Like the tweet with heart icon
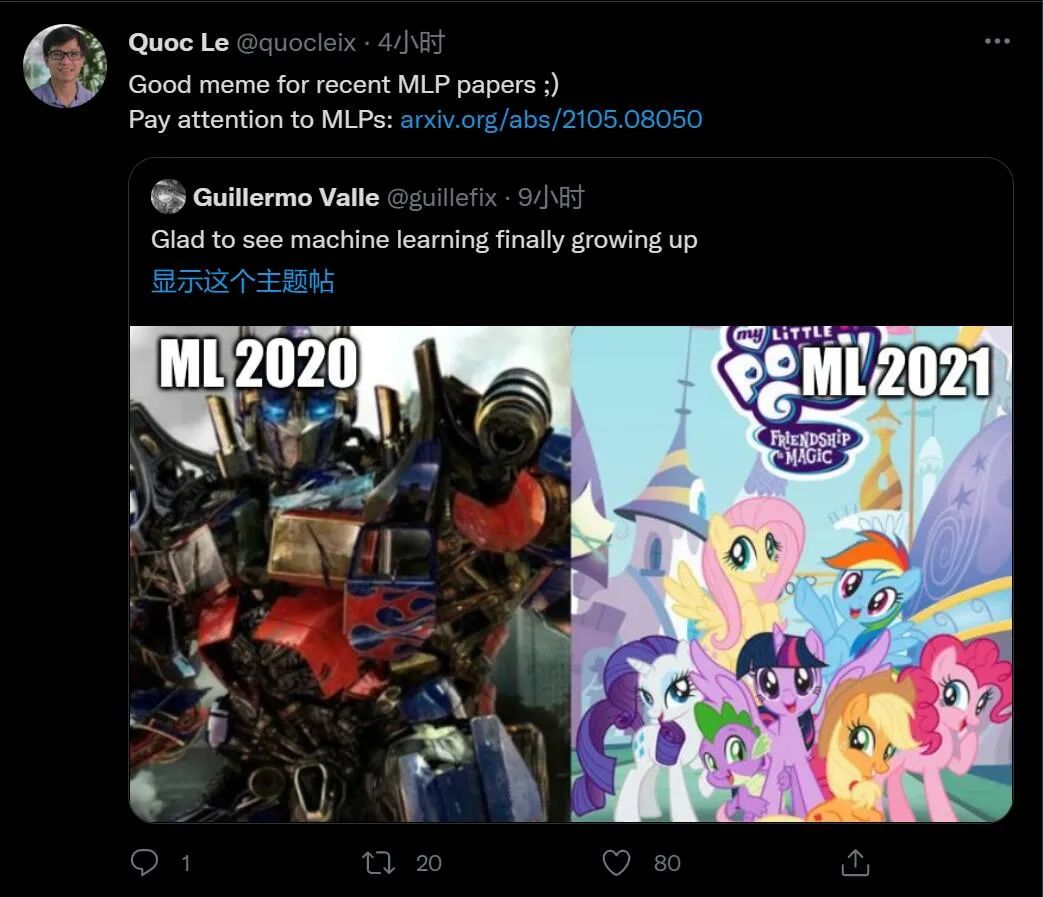 (617, 862)
